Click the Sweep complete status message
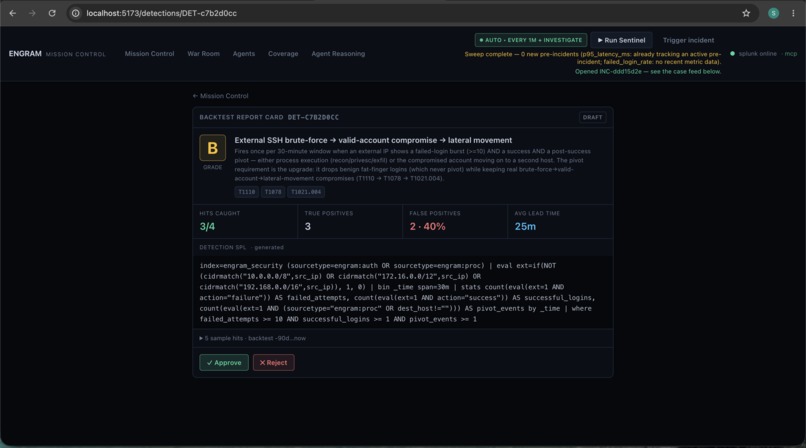The height and width of the screenshot is (448, 806). tap(593, 58)
